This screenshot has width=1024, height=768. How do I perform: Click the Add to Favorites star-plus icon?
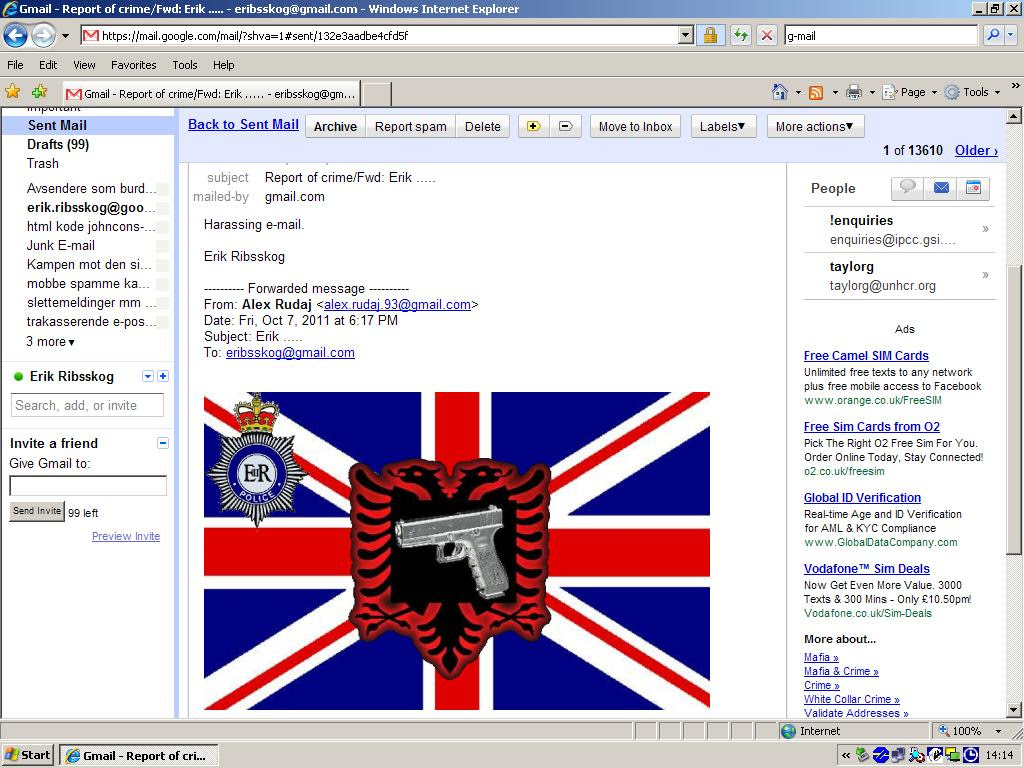click(x=40, y=92)
